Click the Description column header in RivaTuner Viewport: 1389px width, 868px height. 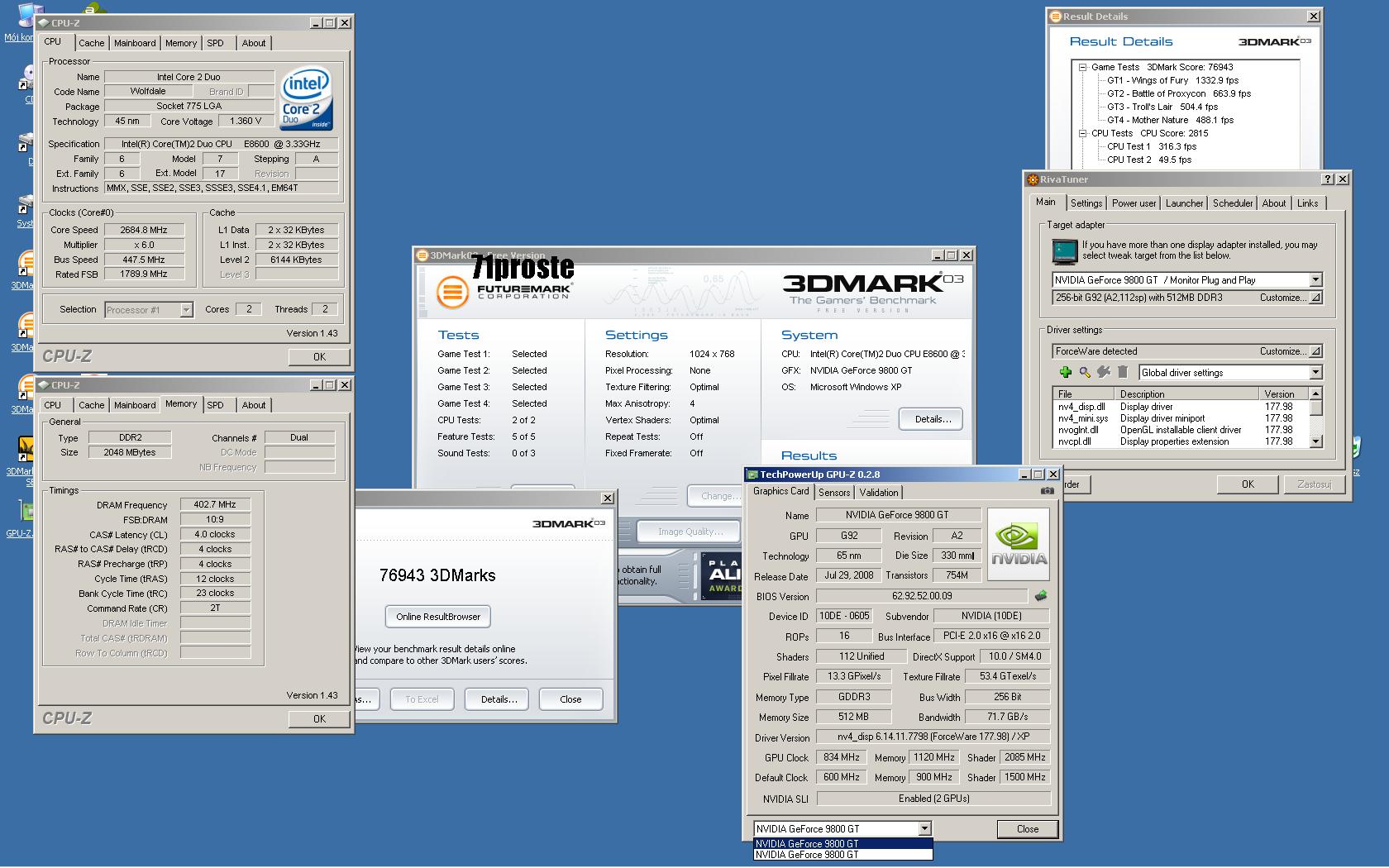click(1185, 394)
